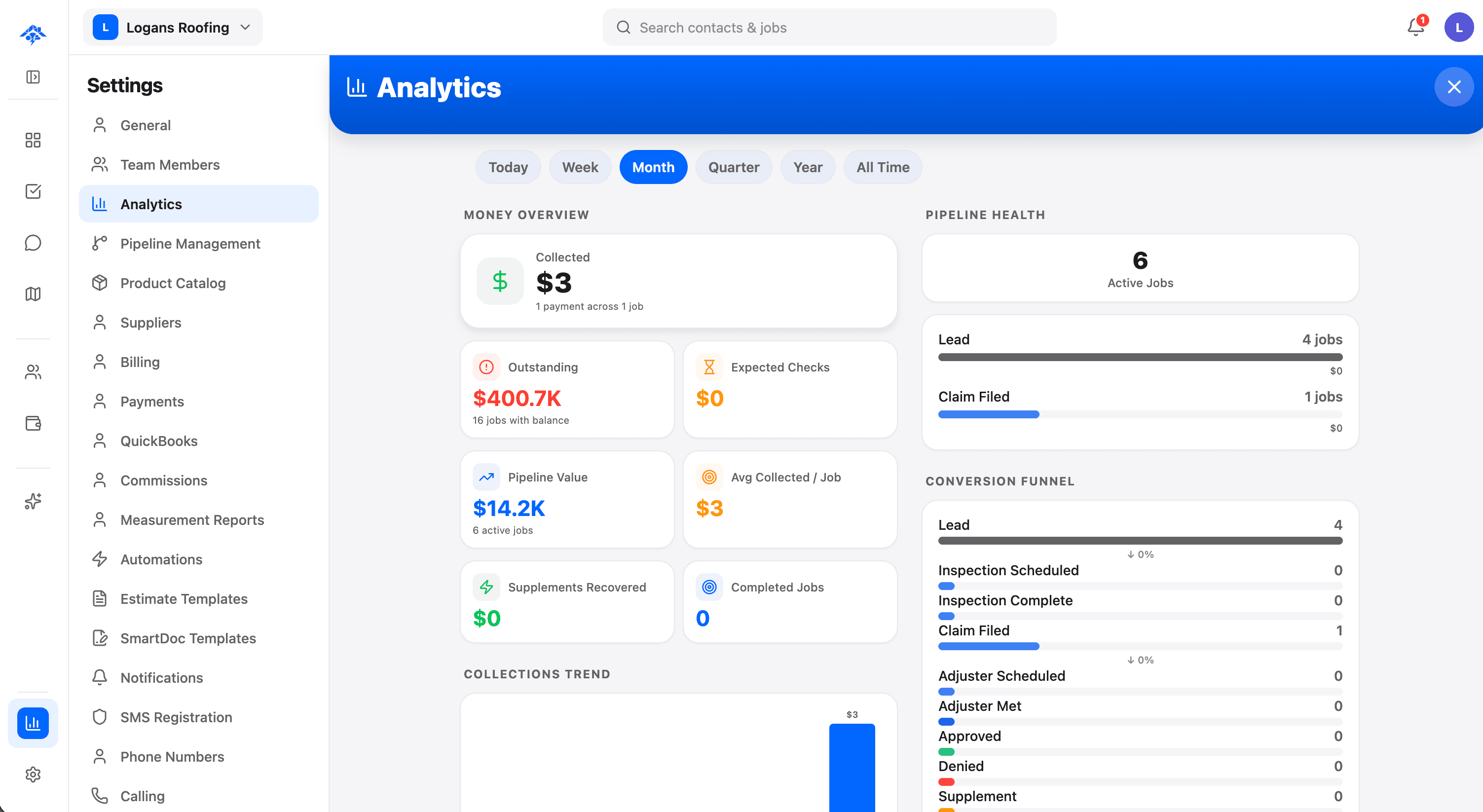
Task: Click the app logo in sidebar
Action: point(33,35)
